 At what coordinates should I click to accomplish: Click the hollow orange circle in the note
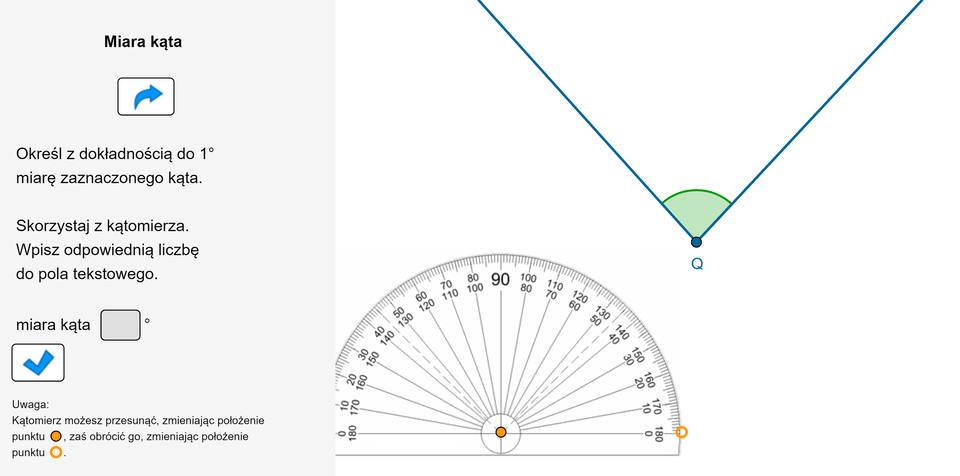pyautogui.click(x=56, y=453)
